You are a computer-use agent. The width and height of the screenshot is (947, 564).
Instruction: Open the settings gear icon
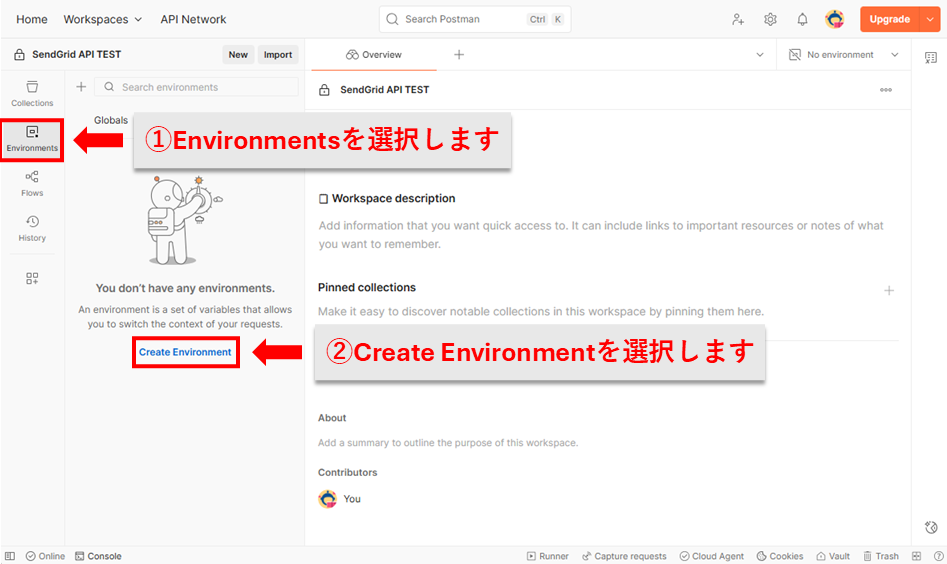point(770,19)
